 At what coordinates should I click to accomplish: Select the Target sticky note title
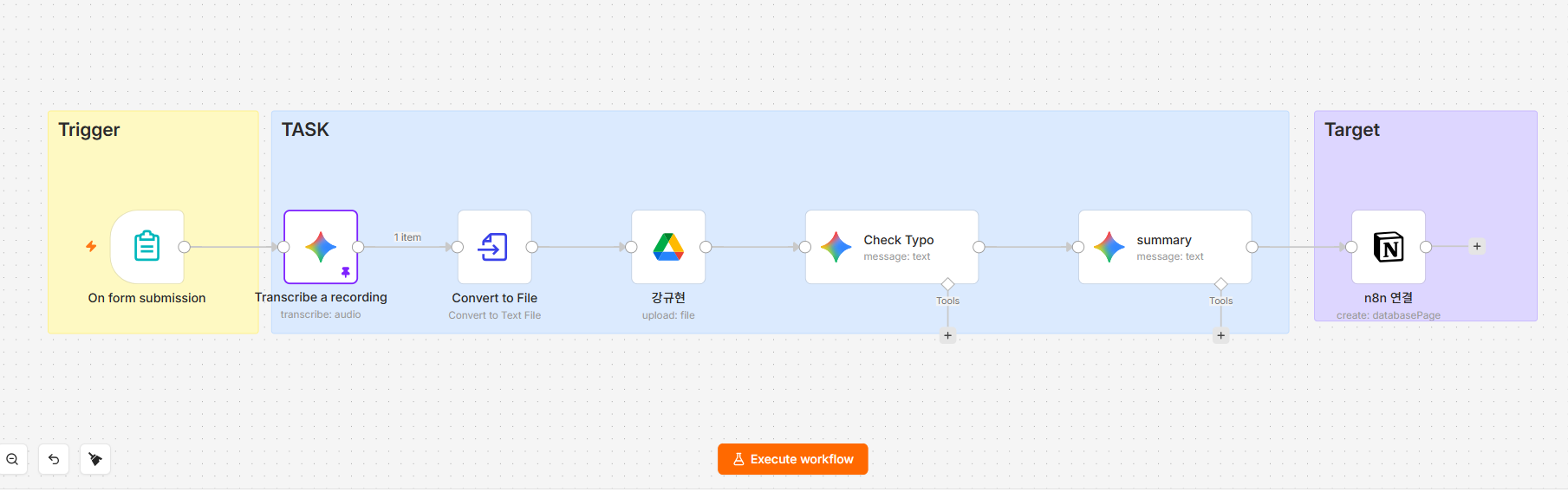1352,130
